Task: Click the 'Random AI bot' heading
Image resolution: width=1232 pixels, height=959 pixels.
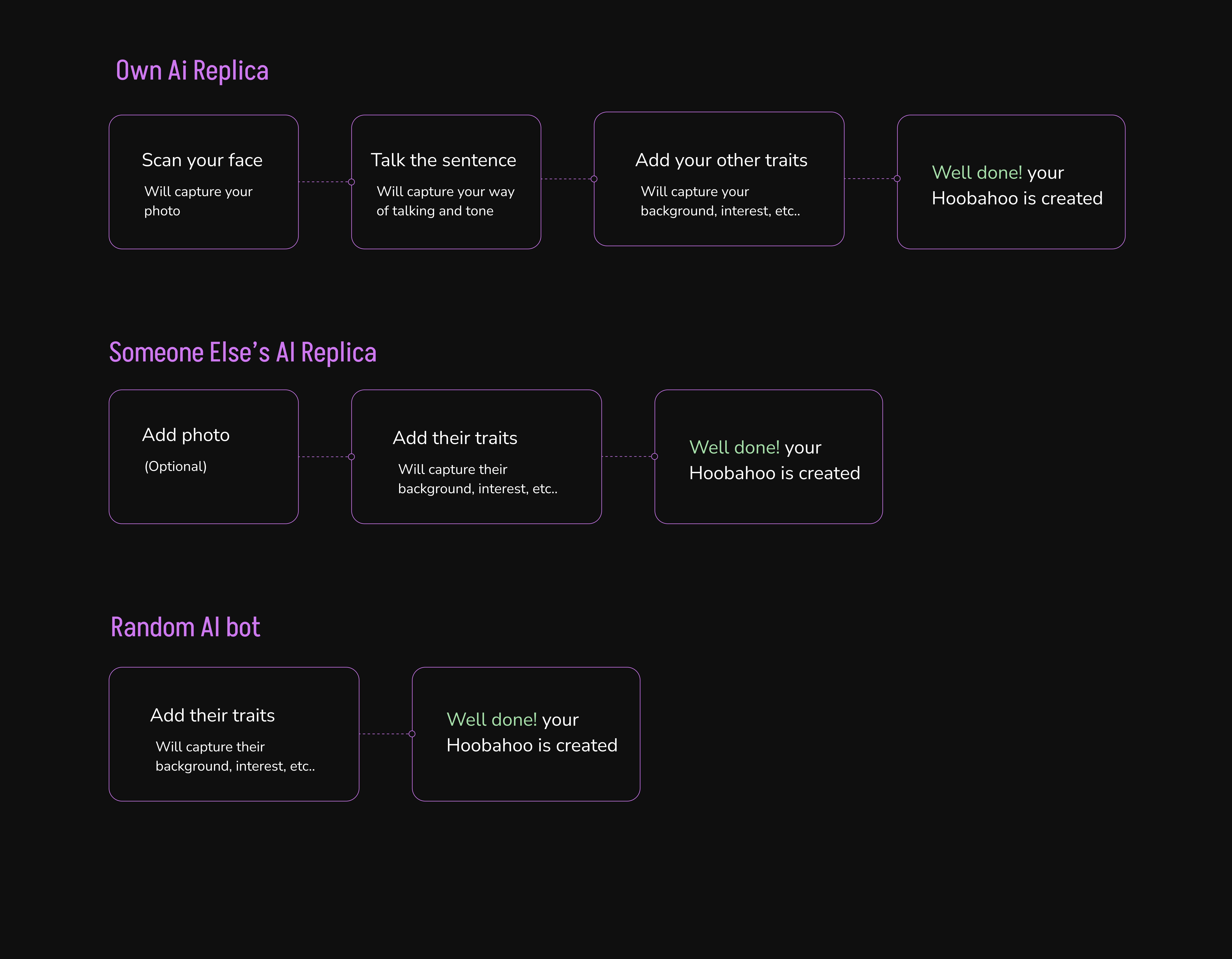Action: click(186, 627)
